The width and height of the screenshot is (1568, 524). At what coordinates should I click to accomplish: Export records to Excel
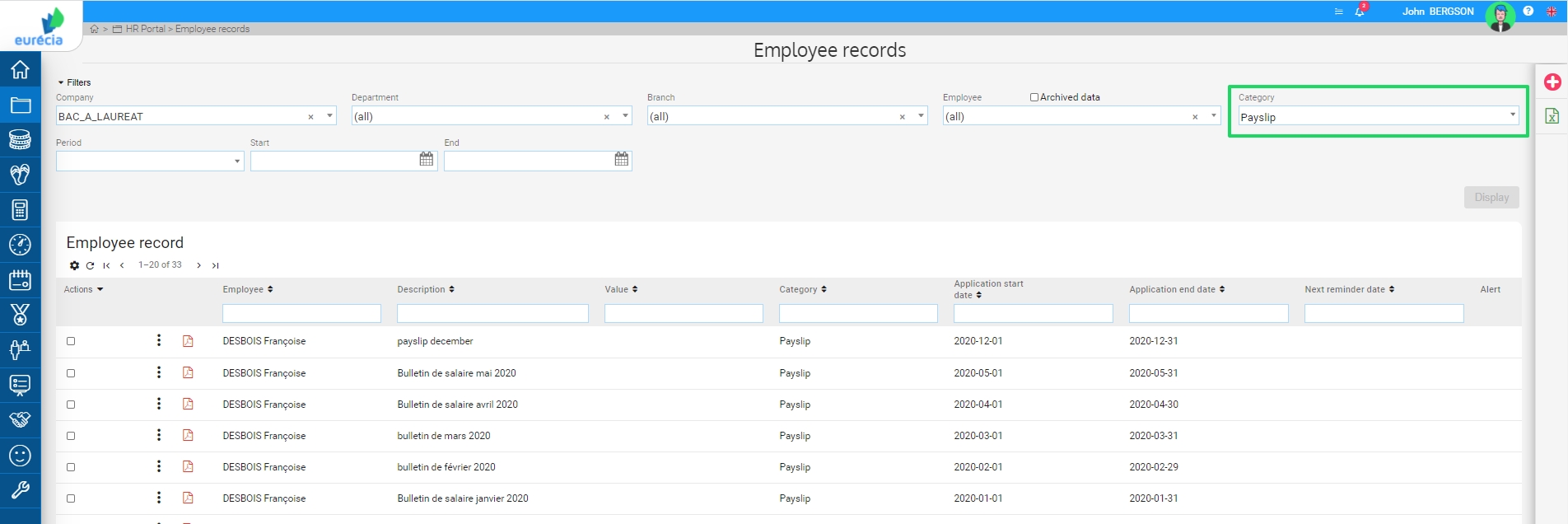1552,115
